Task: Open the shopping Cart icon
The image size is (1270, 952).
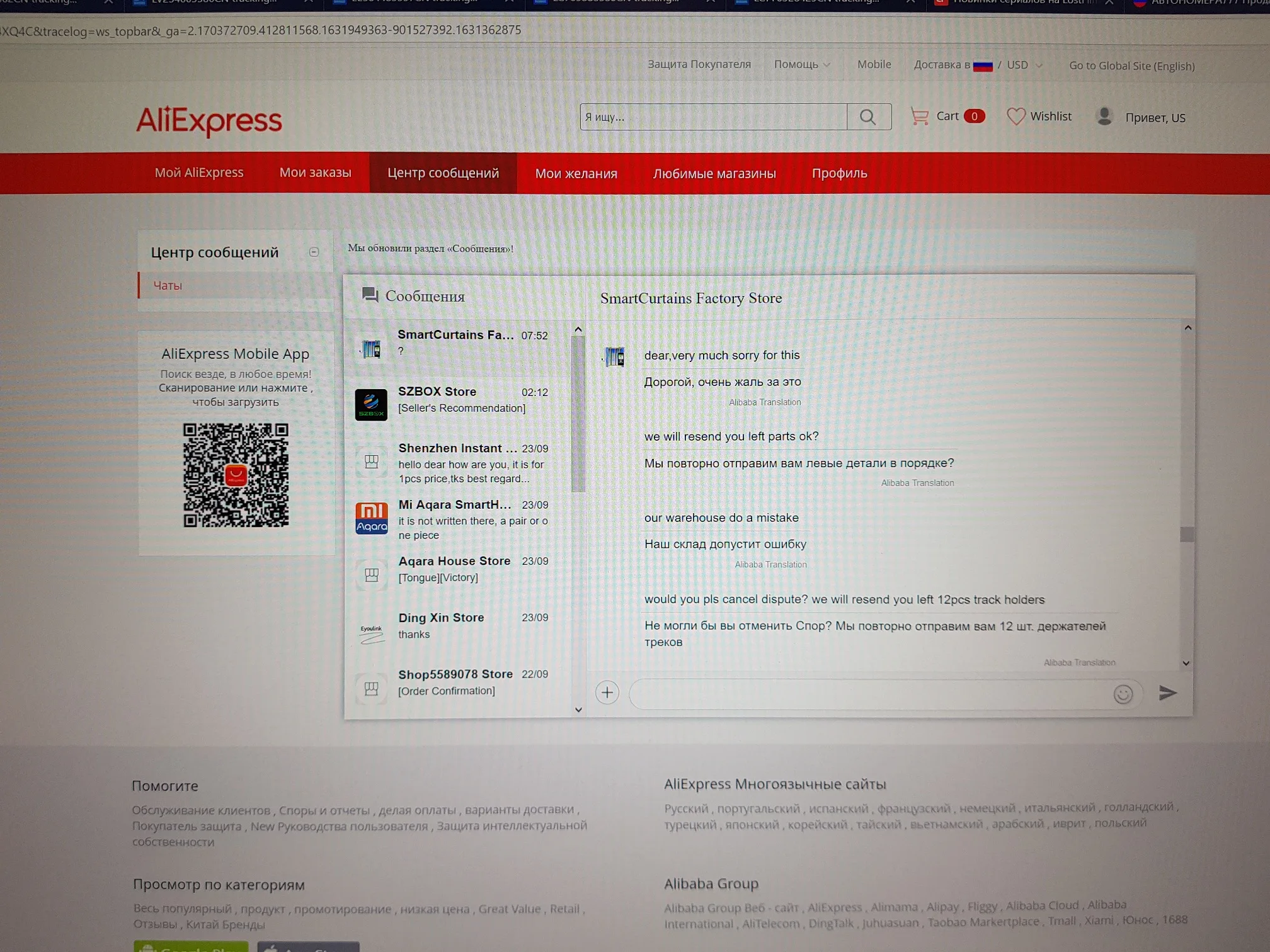Action: tap(920, 116)
